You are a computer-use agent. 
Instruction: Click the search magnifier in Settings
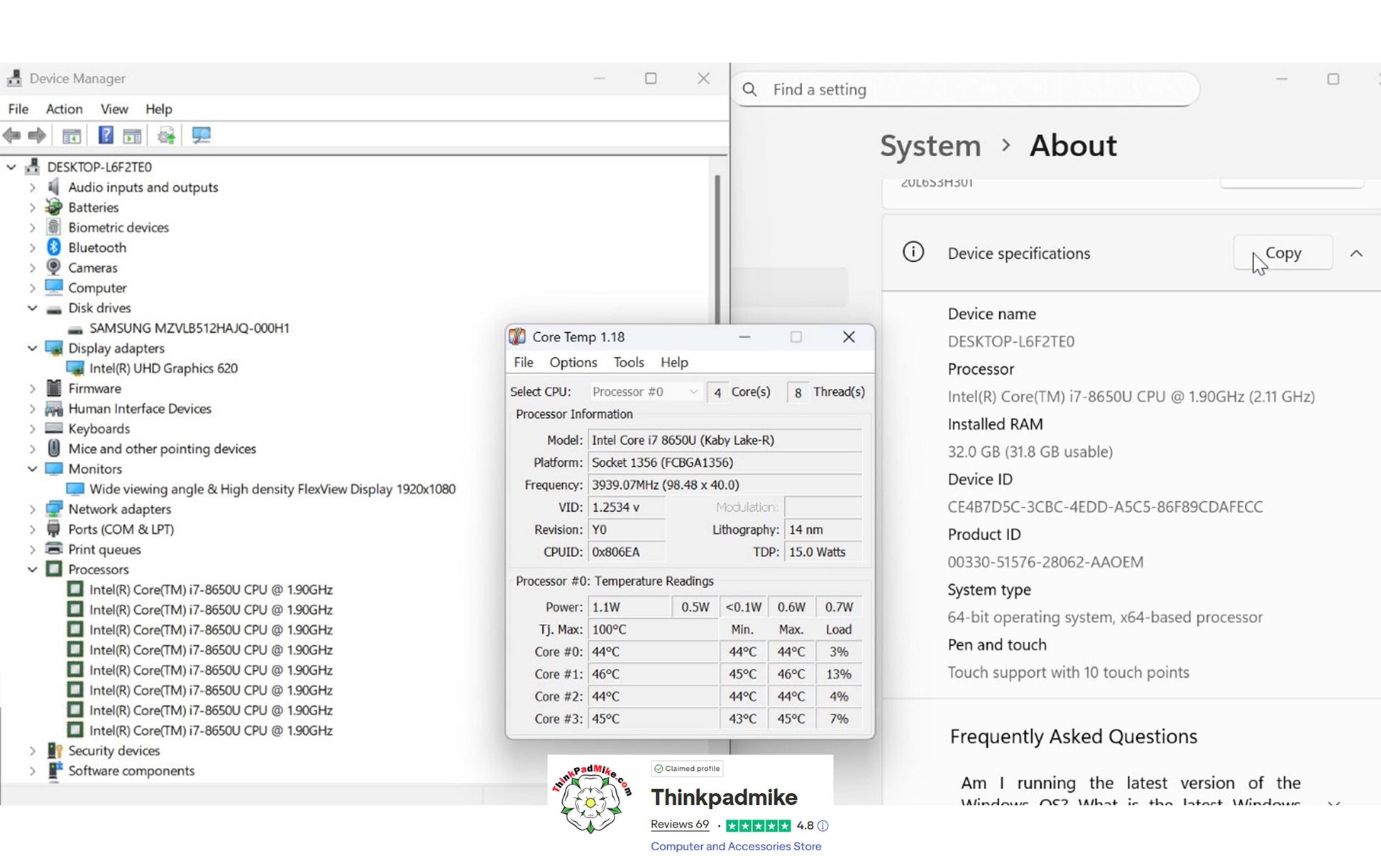coord(750,89)
